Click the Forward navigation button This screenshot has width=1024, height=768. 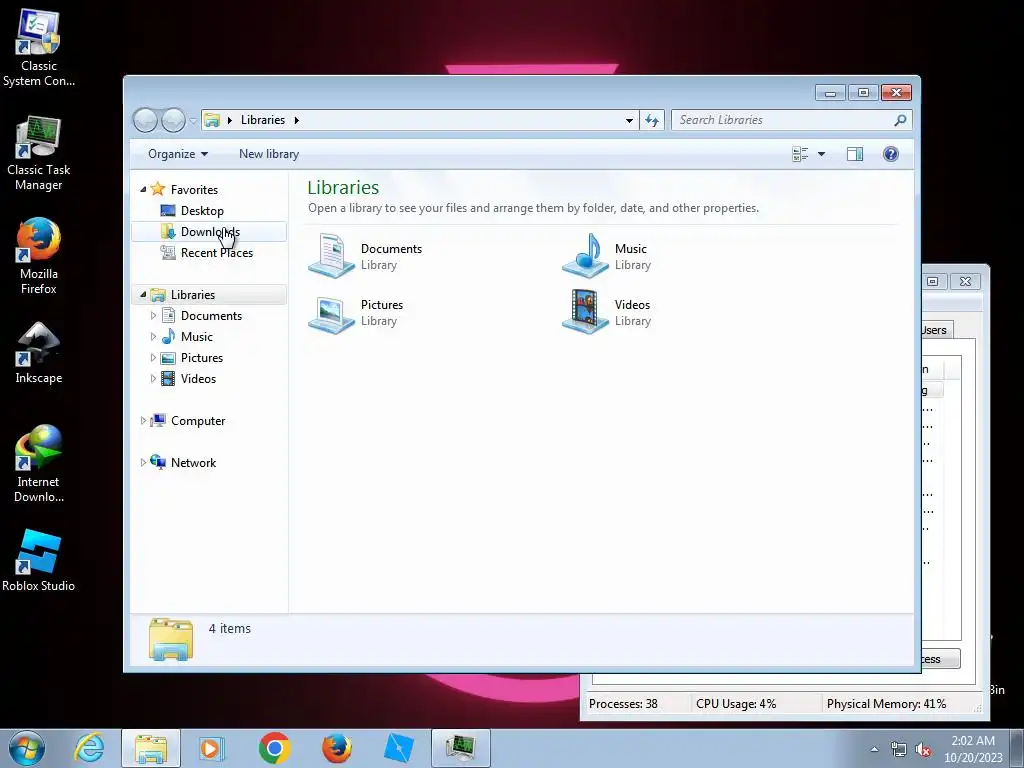point(173,120)
